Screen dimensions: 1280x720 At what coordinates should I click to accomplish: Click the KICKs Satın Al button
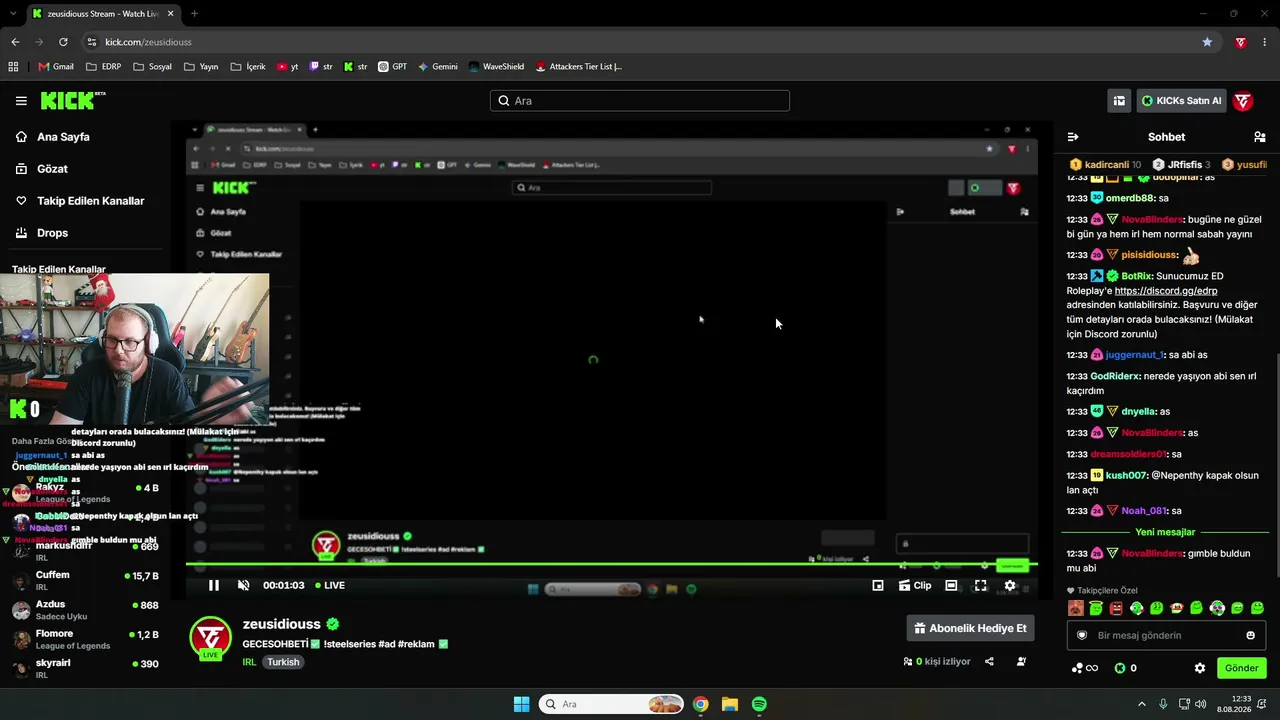pos(1181,101)
